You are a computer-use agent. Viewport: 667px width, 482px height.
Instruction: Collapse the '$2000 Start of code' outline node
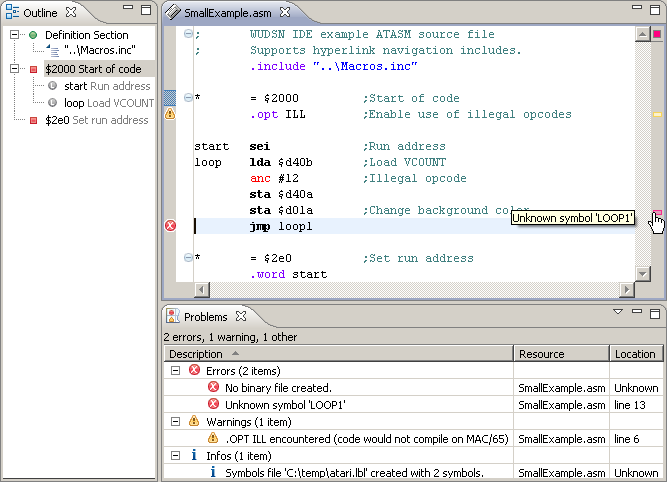pyautogui.click(x=17, y=69)
